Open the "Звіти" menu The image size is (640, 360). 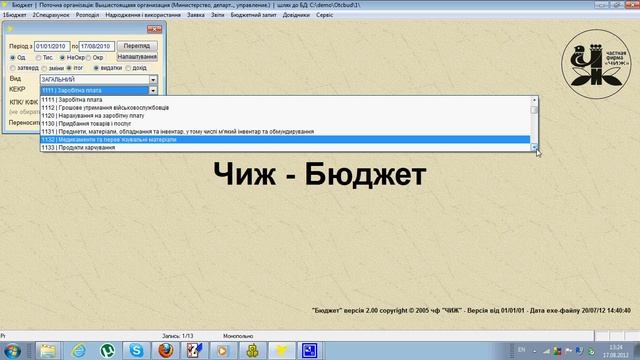[x=218, y=15]
